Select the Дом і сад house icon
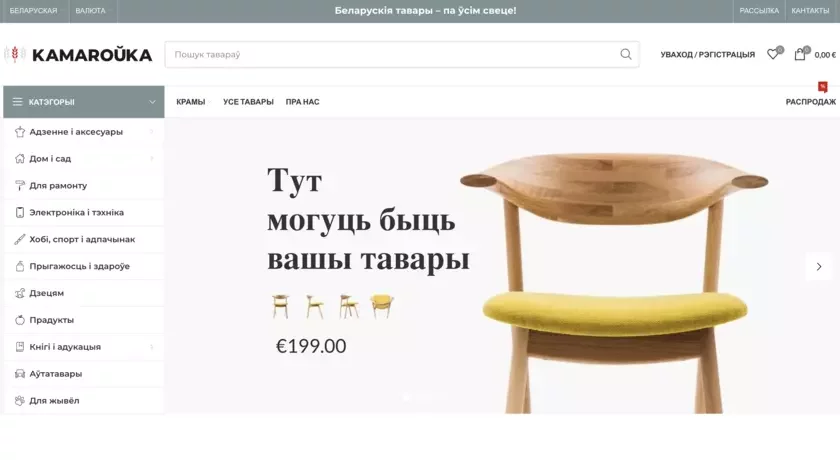Viewport: 840px width, 460px height. (20, 159)
